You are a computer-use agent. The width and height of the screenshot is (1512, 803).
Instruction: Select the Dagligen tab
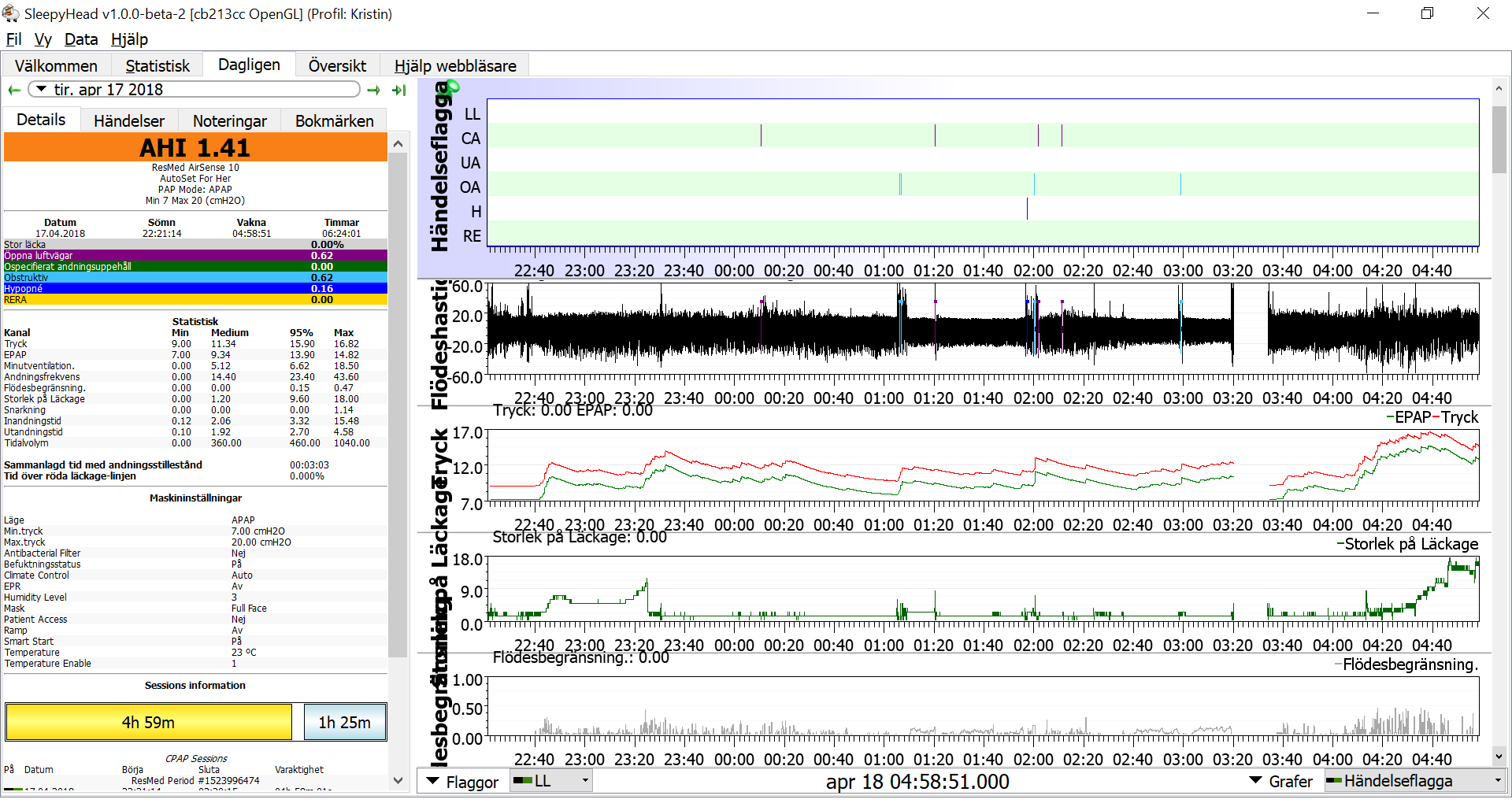click(249, 65)
